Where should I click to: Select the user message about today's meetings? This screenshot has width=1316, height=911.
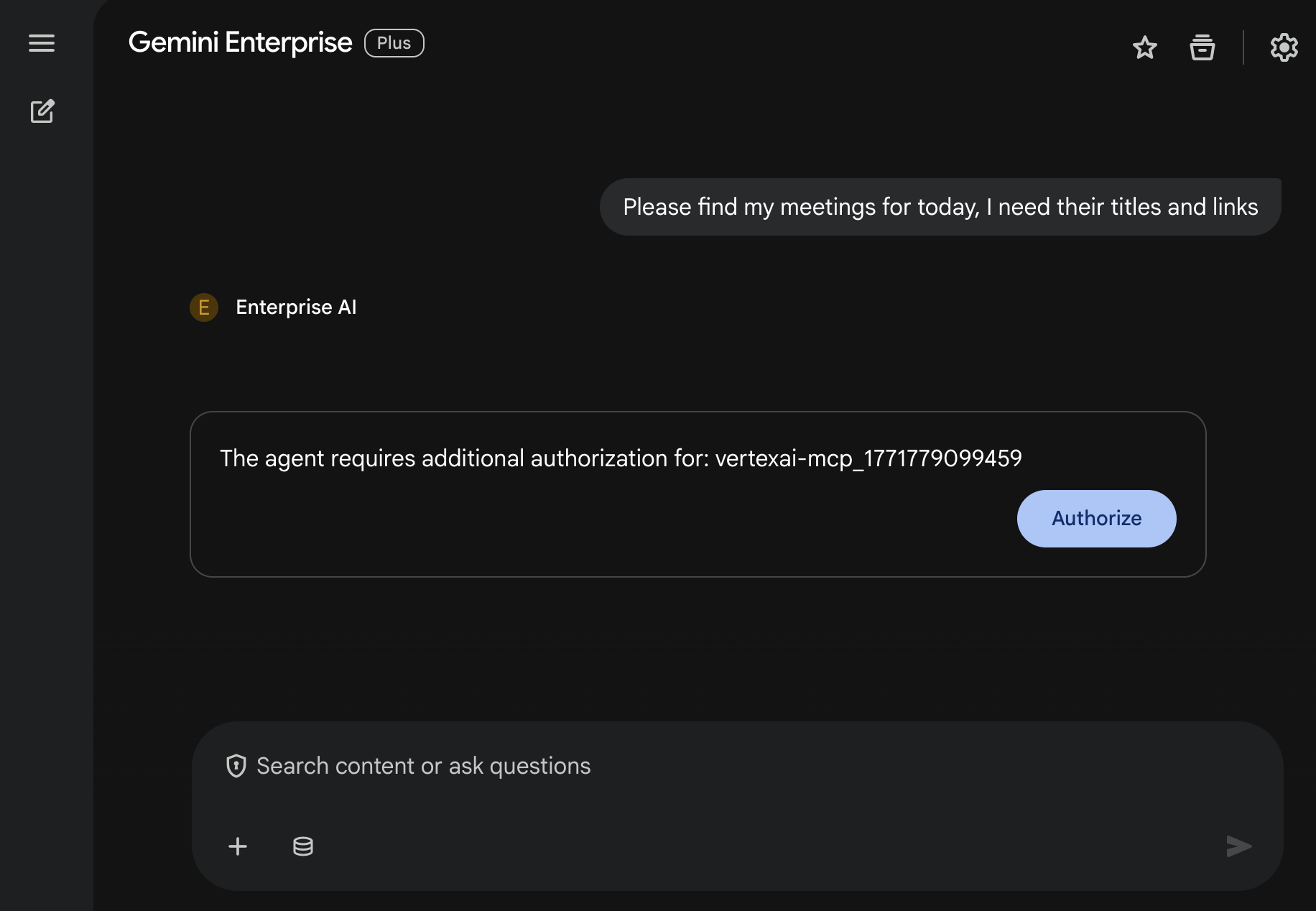point(940,207)
